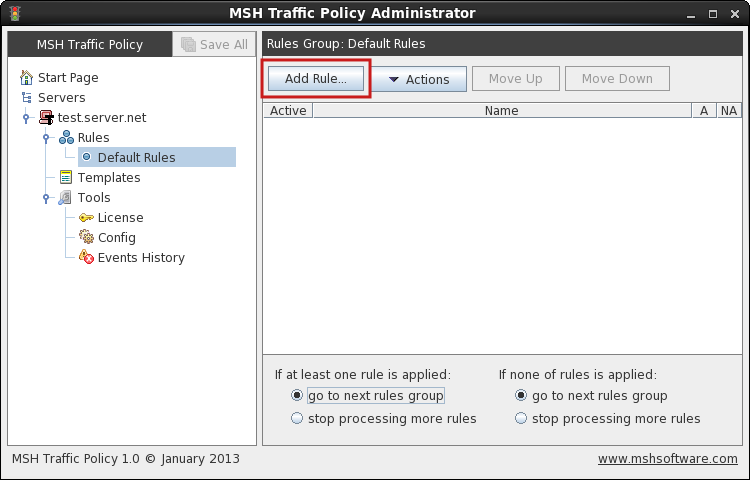
Task: Select 'go to next rules group' under 'none of rules'
Action: coord(521,395)
